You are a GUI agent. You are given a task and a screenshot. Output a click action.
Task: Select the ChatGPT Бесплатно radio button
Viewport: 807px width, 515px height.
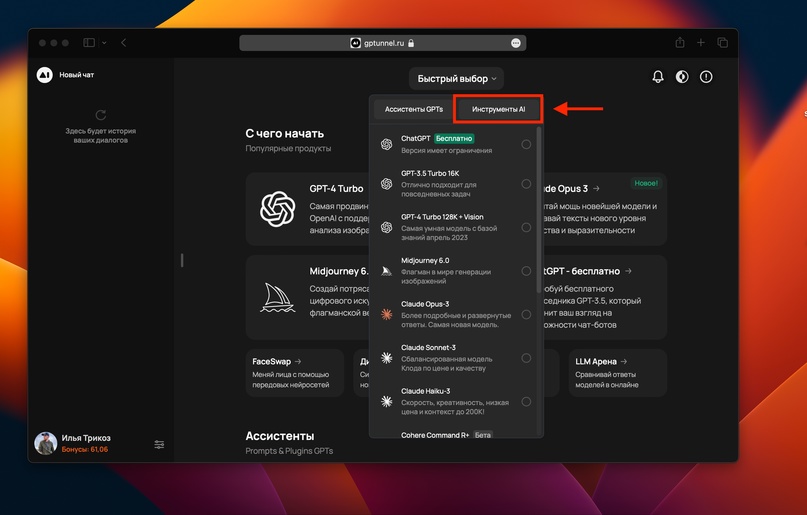click(x=526, y=145)
